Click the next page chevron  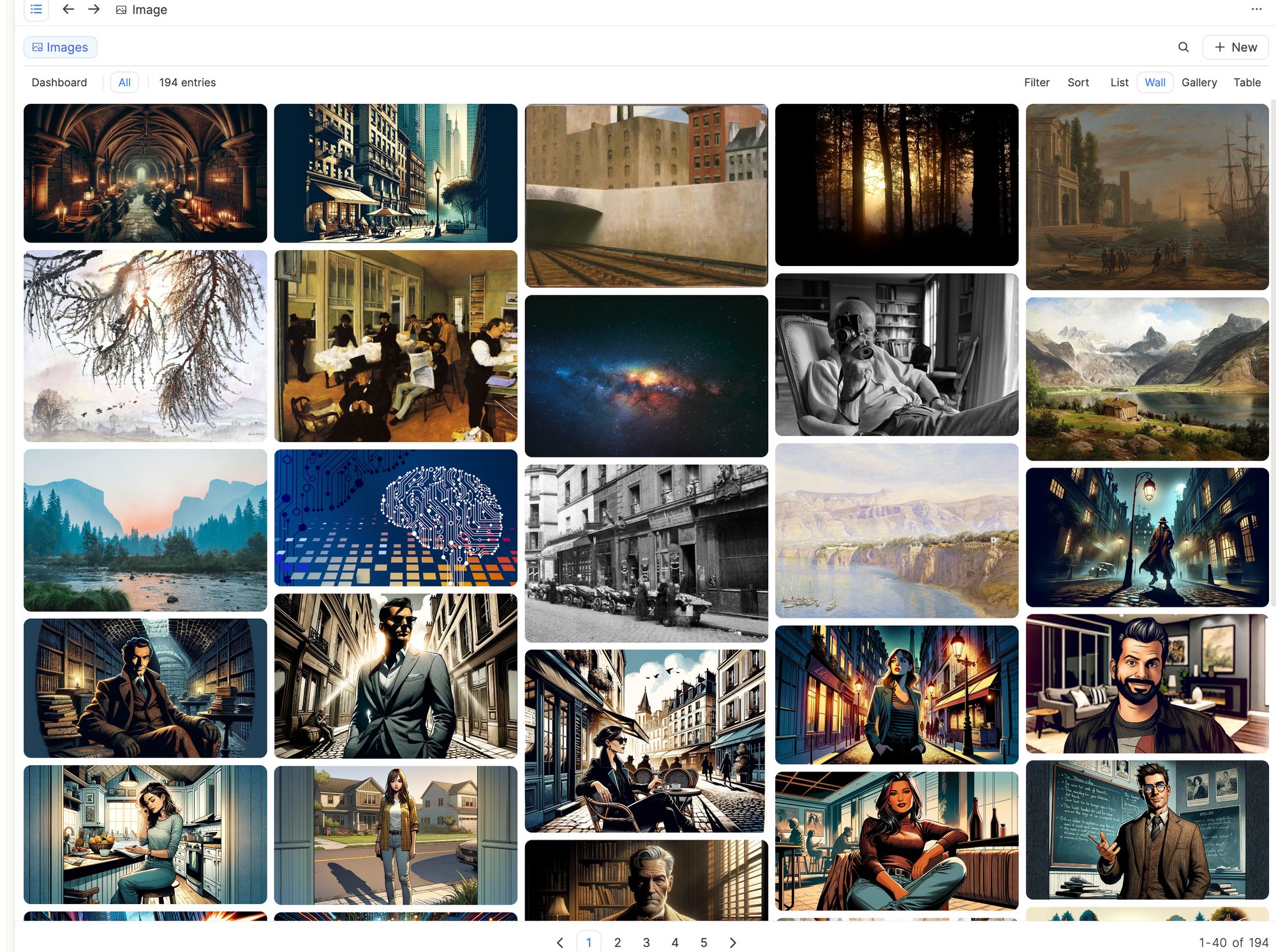(732, 942)
